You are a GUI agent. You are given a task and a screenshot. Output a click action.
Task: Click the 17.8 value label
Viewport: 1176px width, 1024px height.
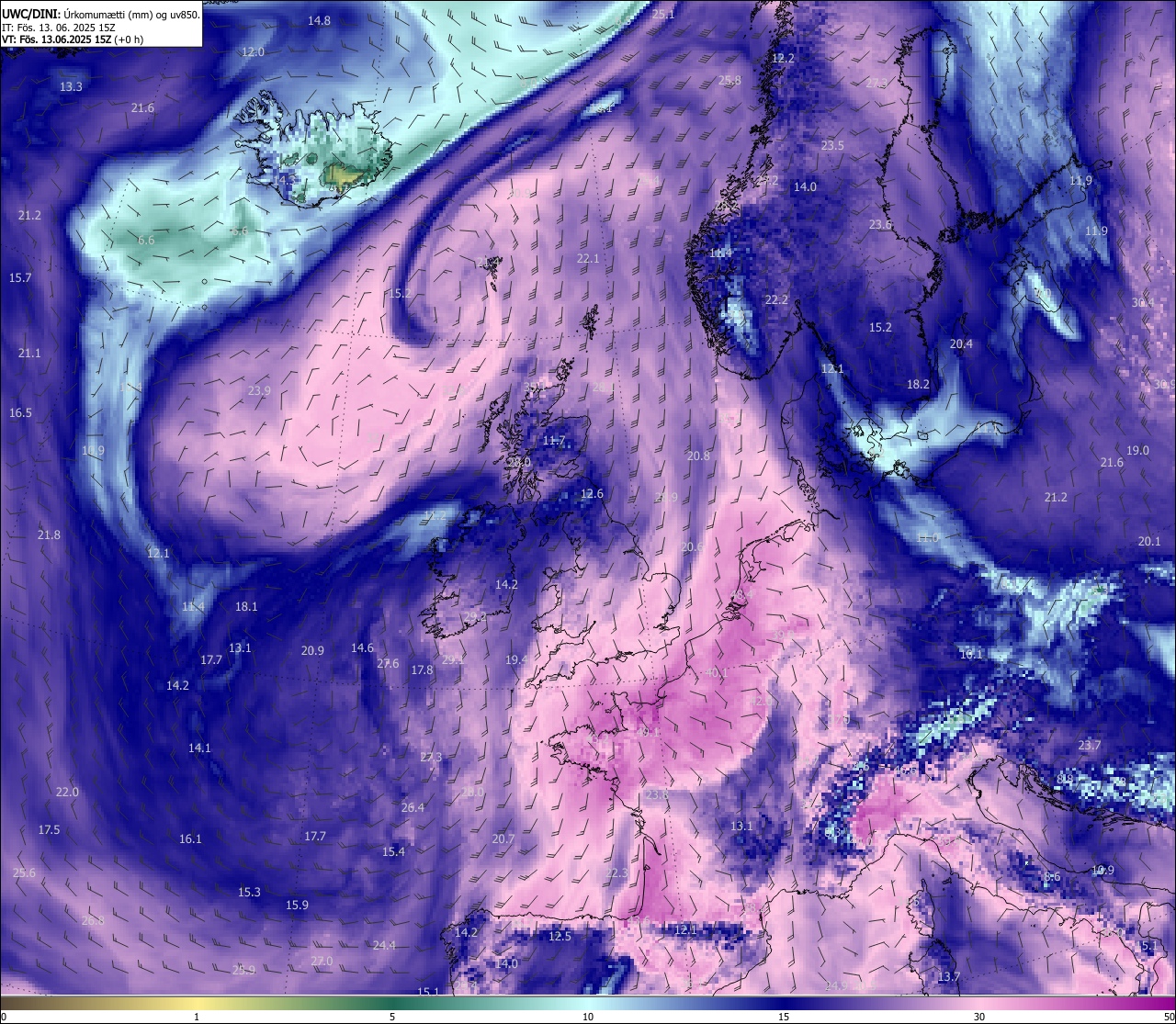(422, 670)
